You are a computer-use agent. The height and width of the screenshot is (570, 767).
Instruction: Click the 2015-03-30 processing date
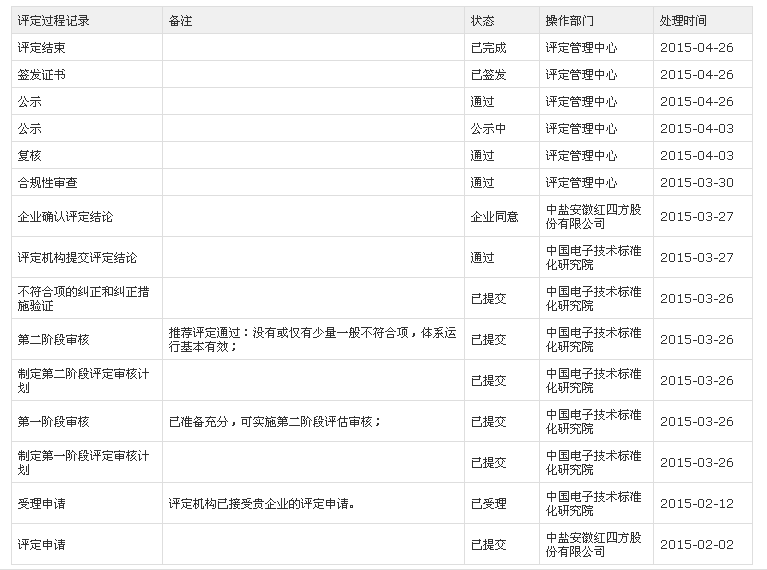pos(696,183)
